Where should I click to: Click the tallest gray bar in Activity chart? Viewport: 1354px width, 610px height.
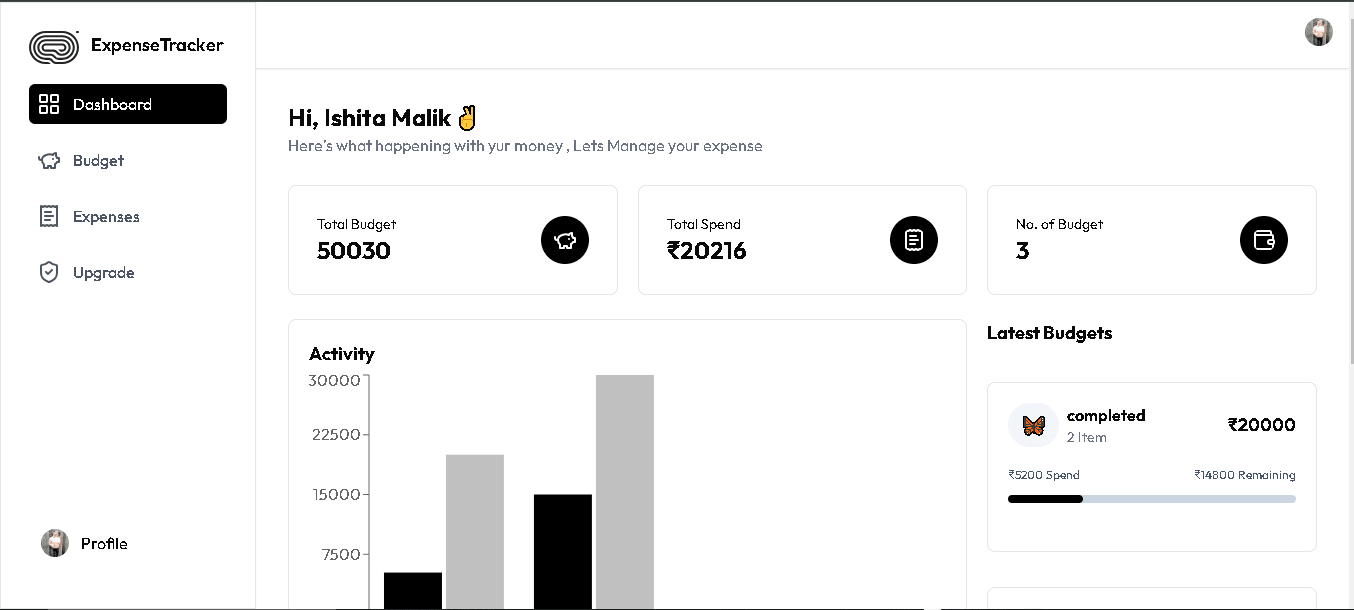(x=625, y=490)
